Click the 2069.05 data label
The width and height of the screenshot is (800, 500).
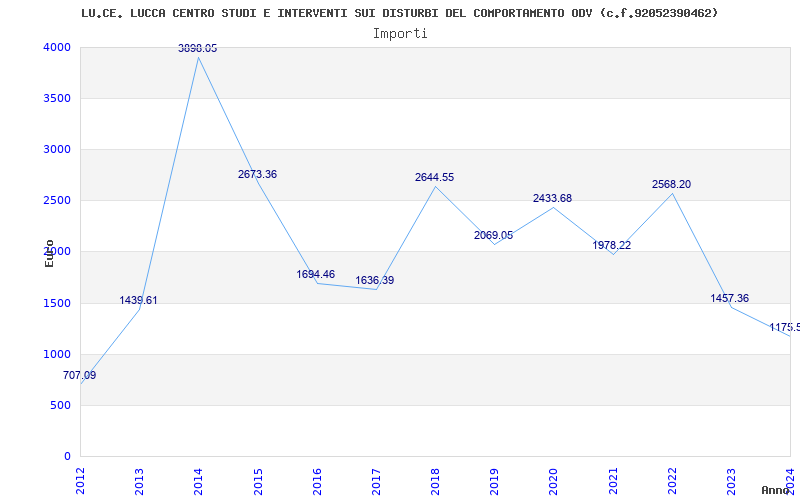(493, 236)
